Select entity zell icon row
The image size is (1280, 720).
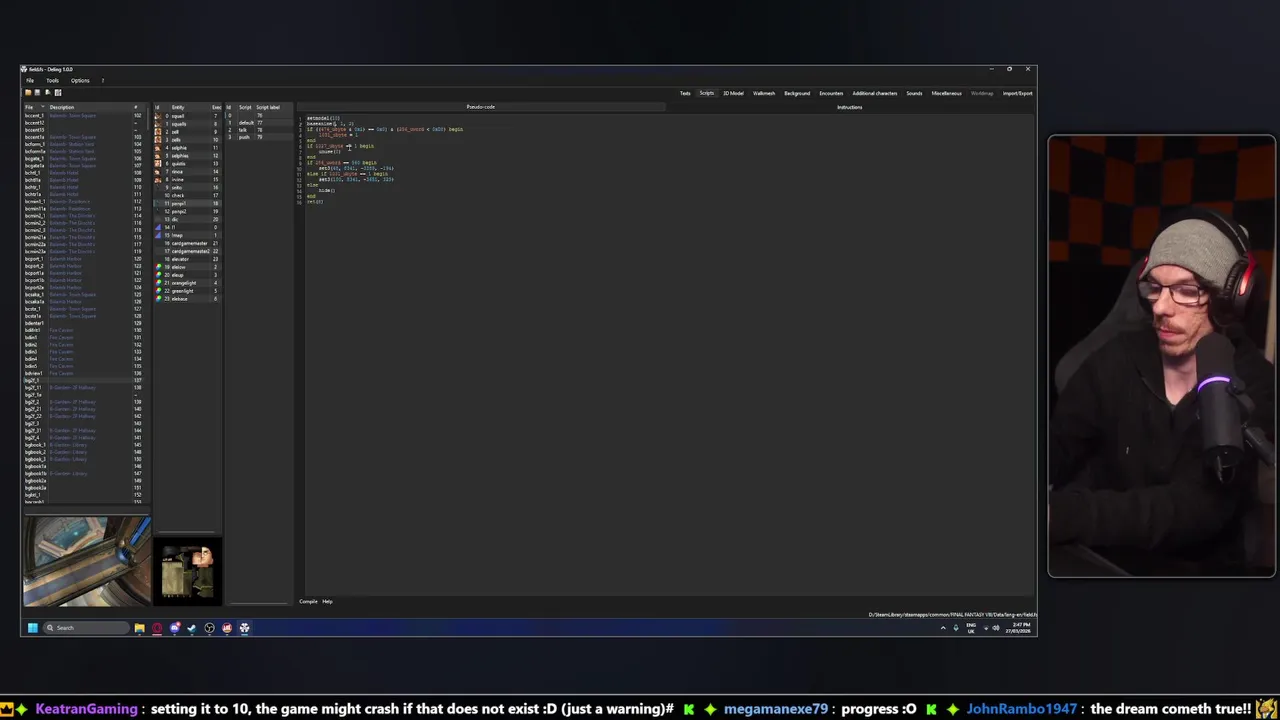pos(187,132)
